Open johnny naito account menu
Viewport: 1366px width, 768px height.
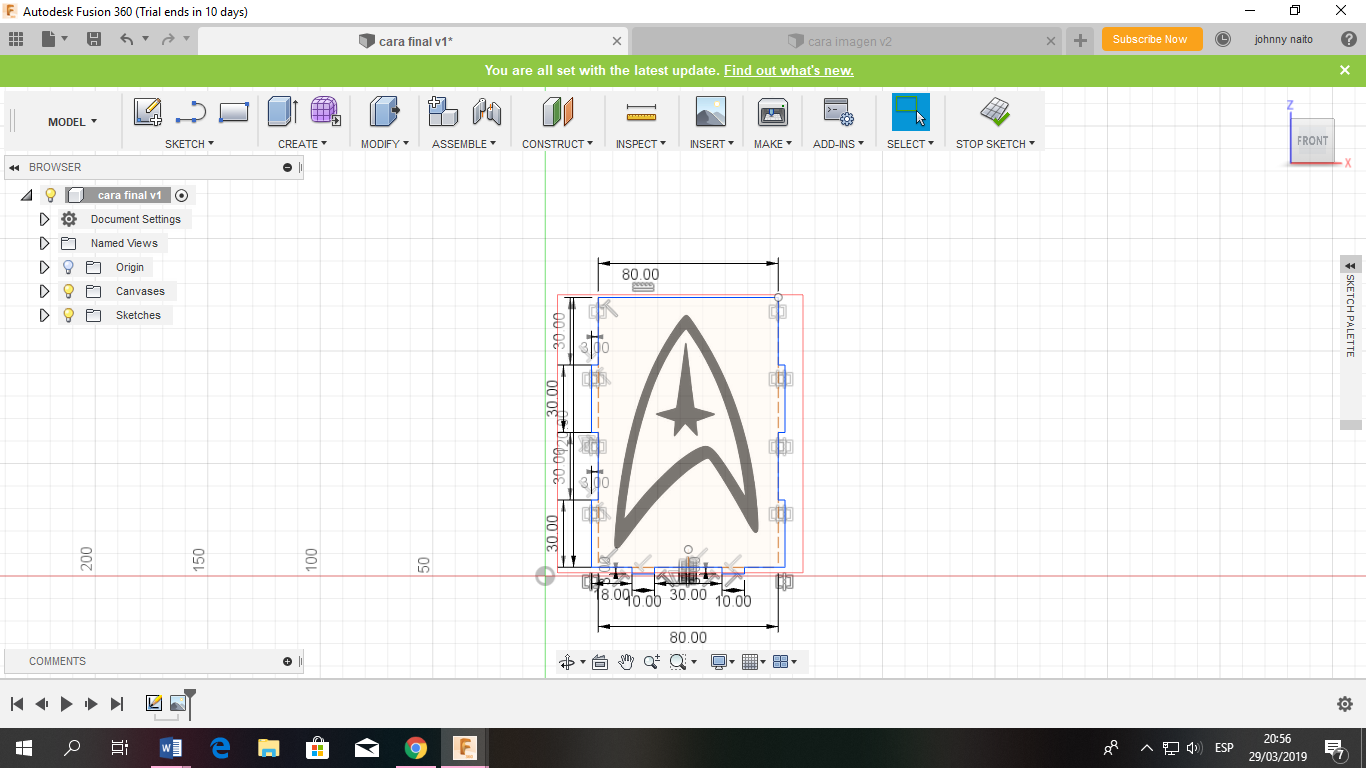[x=1284, y=39]
